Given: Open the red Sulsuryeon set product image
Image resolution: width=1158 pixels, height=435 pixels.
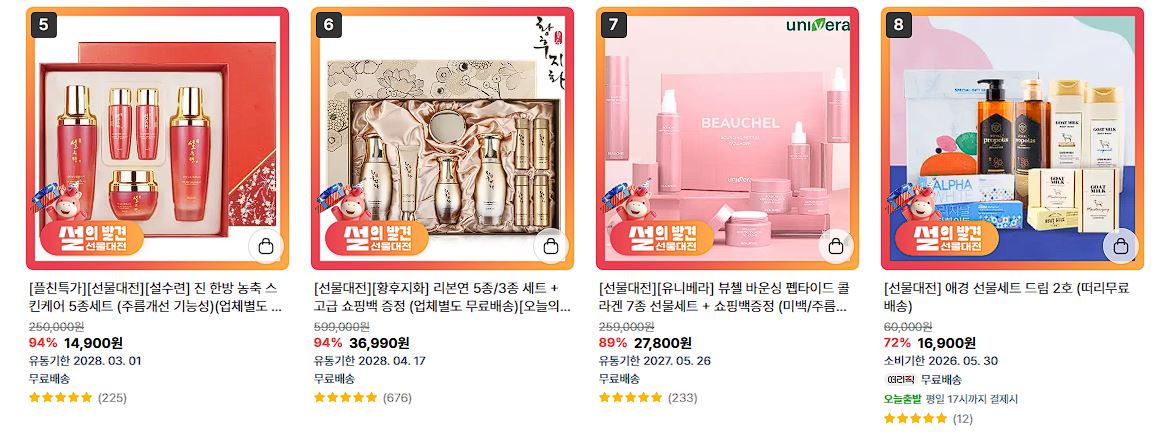Looking at the screenshot, I should [x=157, y=138].
